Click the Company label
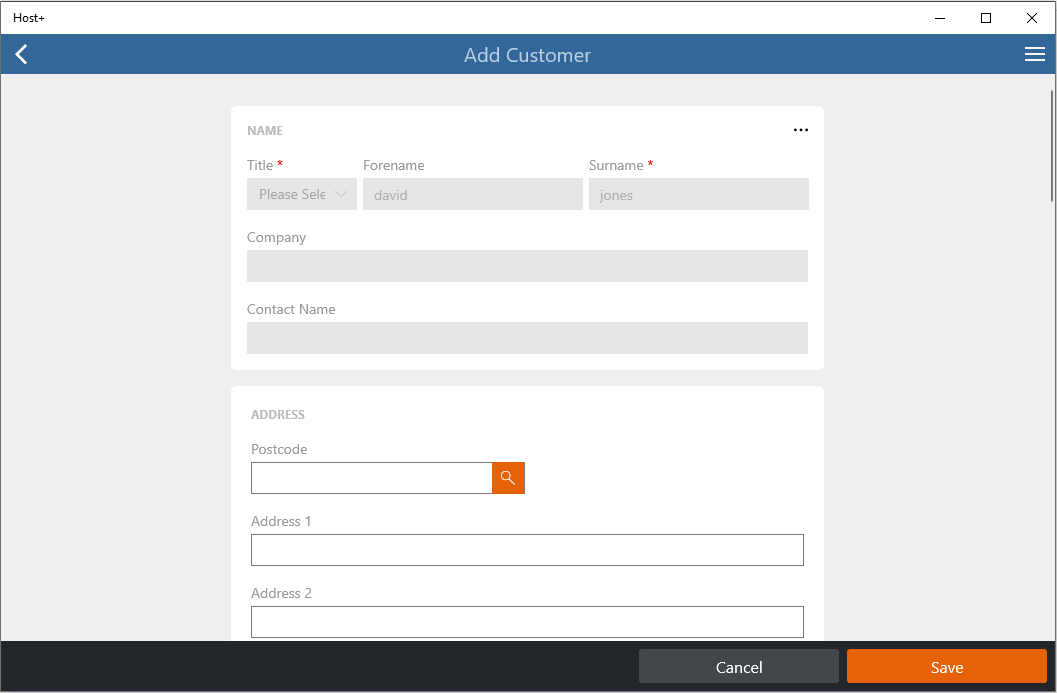Viewport: 1057px width, 693px height. pyautogui.click(x=276, y=237)
